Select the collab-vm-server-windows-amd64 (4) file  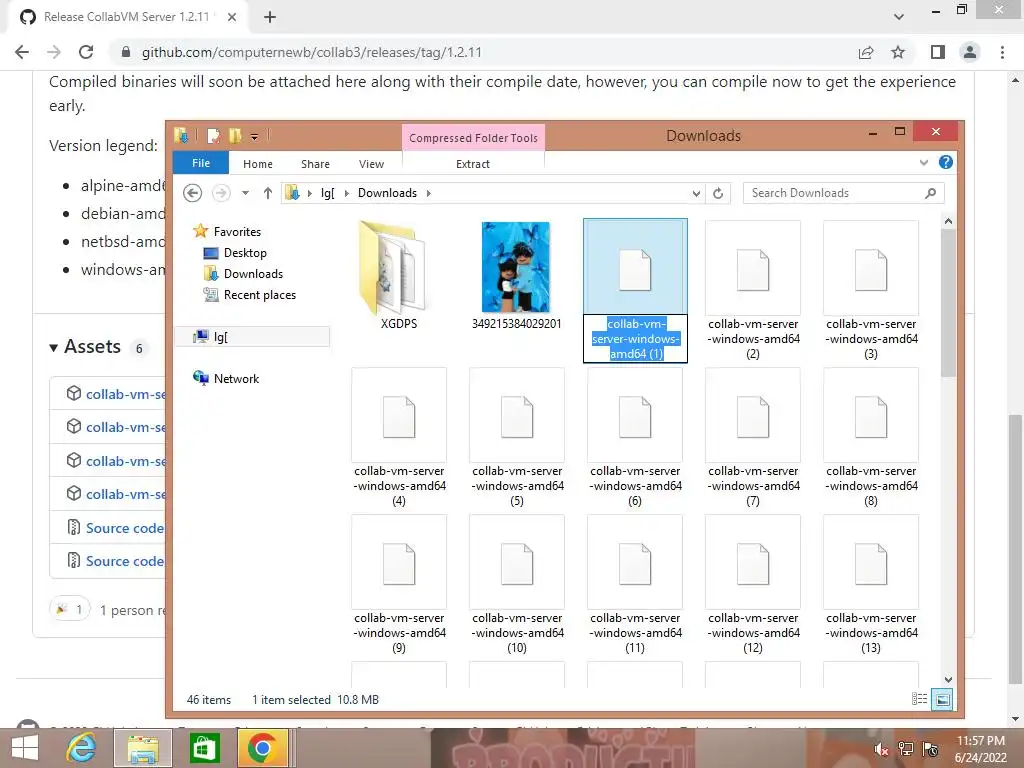398,438
